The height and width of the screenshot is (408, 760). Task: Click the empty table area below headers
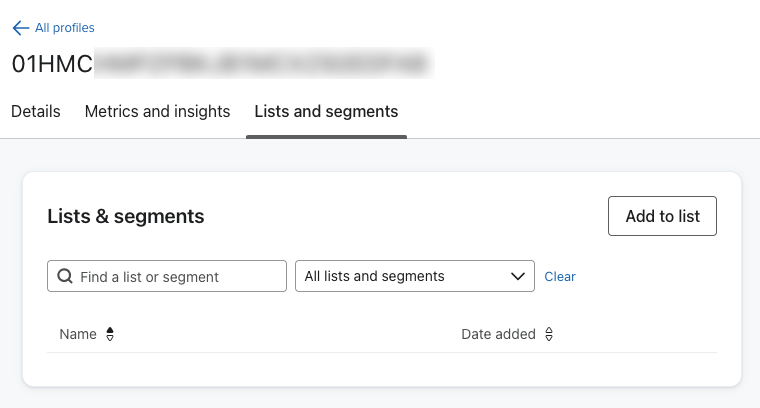click(x=380, y=366)
